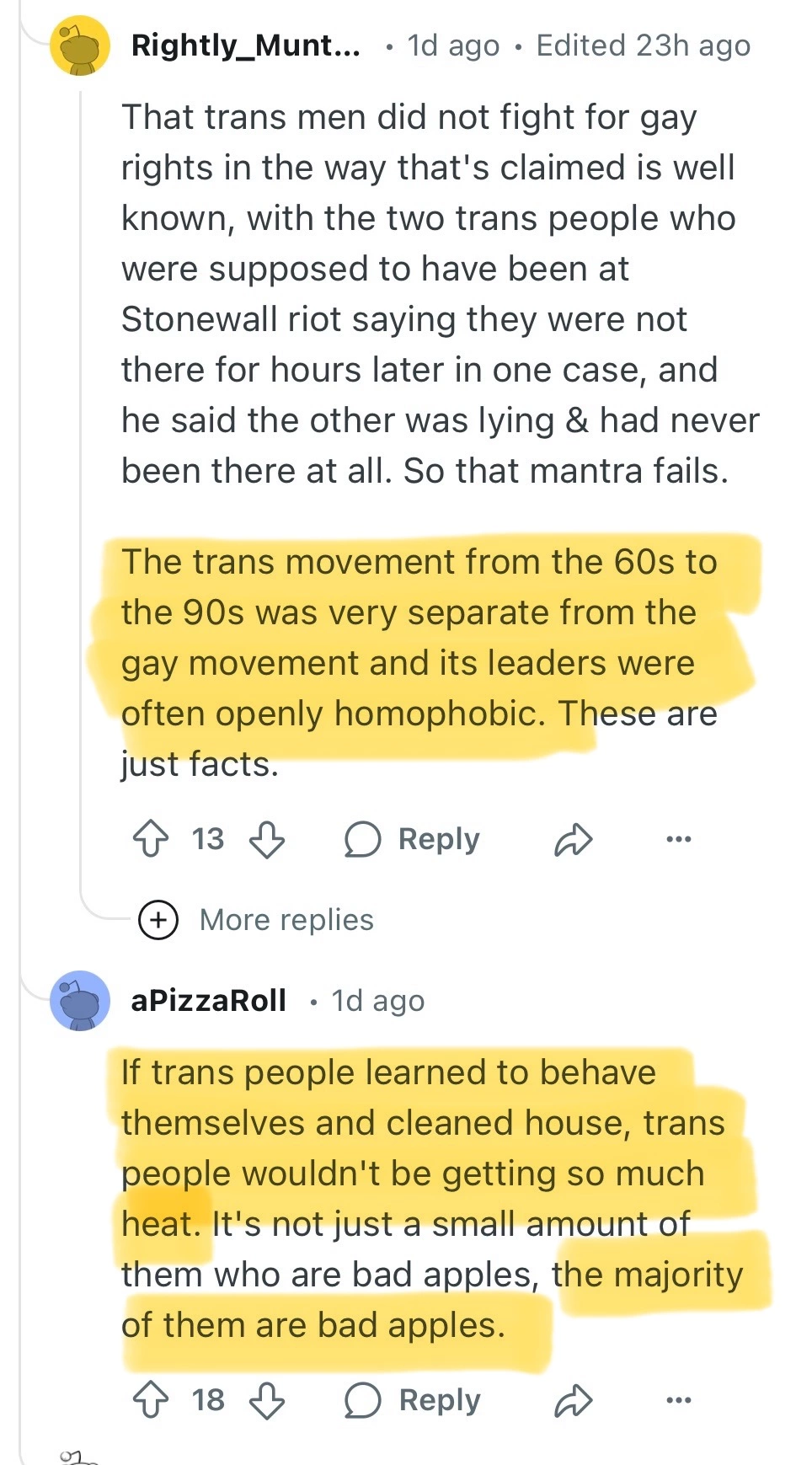Collapse thread via Rightly_Munt comment line
Image resolution: width=812 pixels, height=1465 pixels.
(x=81, y=505)
